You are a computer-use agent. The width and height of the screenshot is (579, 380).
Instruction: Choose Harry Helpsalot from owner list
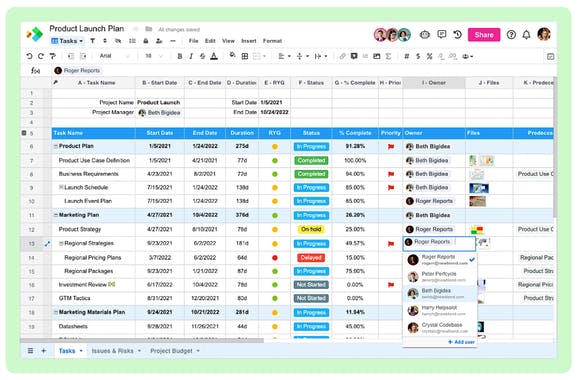pyautogui.click(x=439, y=311)
